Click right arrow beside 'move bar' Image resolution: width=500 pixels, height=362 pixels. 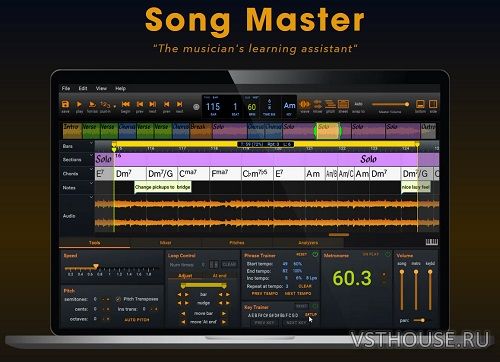[224, 313]
